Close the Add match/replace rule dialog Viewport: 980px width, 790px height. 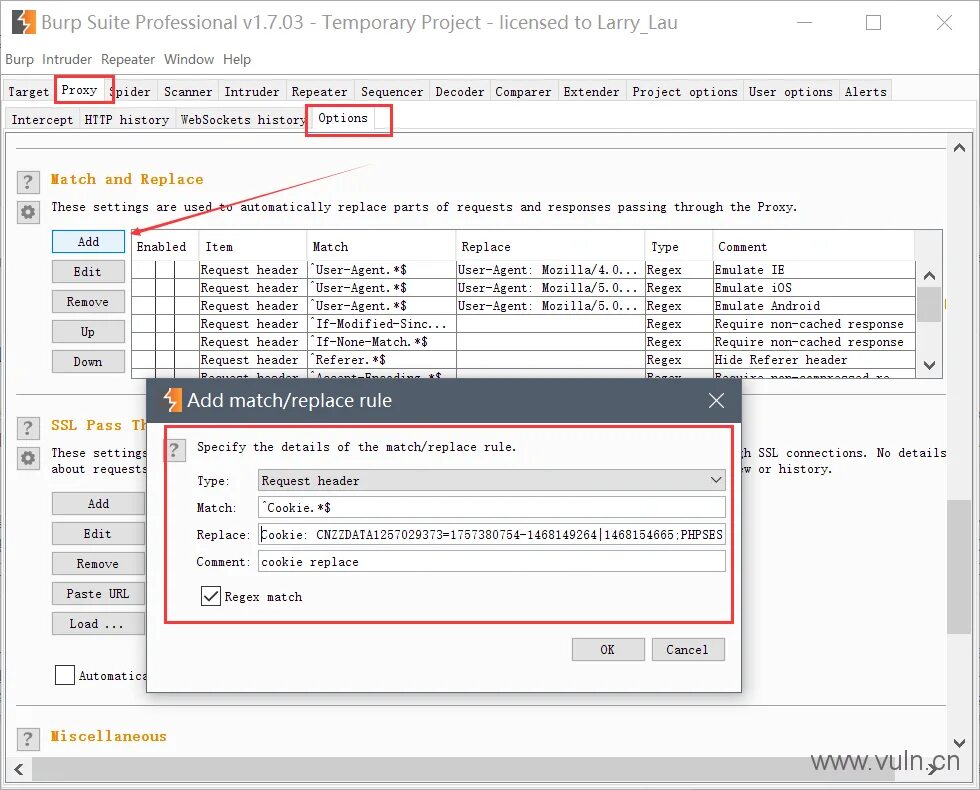click(716, 401)
